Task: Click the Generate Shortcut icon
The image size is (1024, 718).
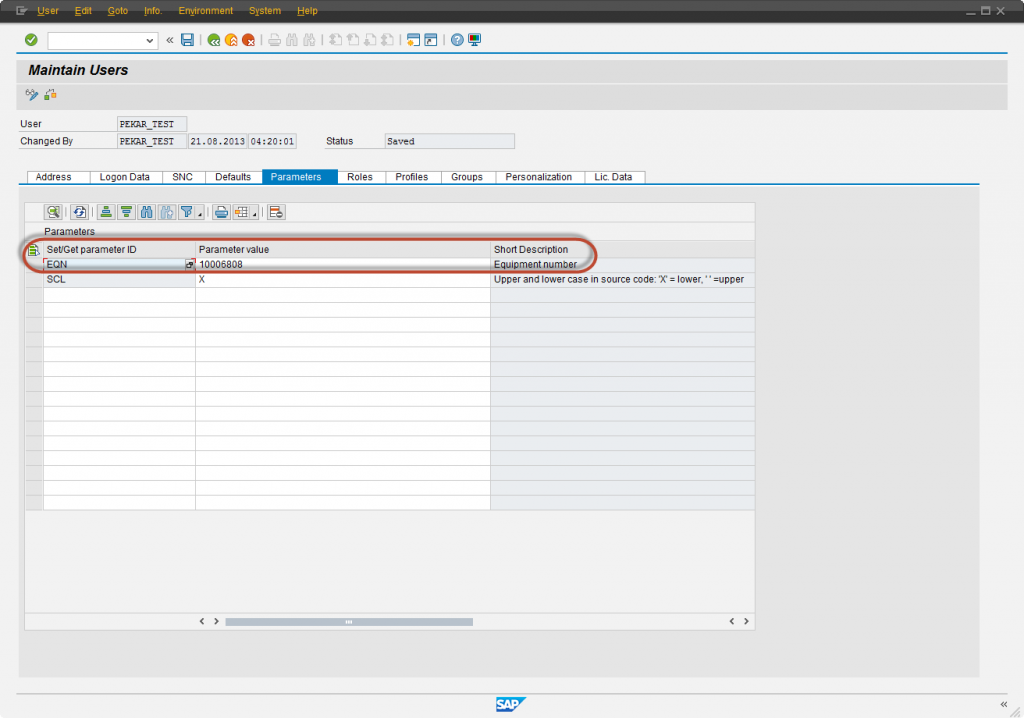Action: (x=431, y=41)
